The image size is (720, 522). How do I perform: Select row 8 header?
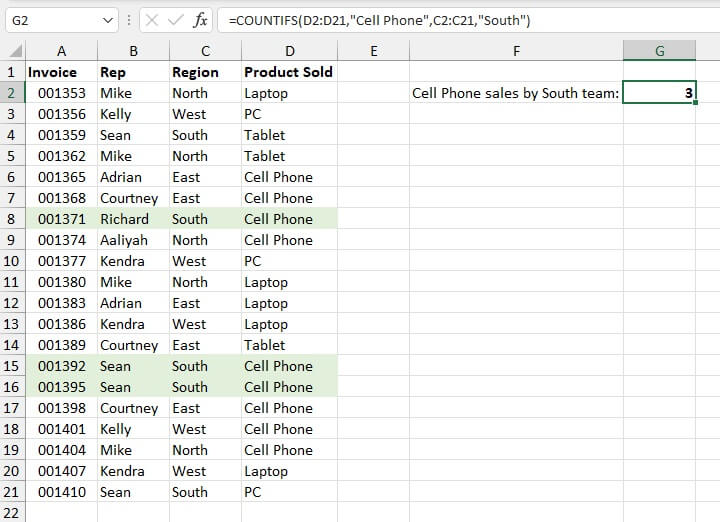point(11,219)
